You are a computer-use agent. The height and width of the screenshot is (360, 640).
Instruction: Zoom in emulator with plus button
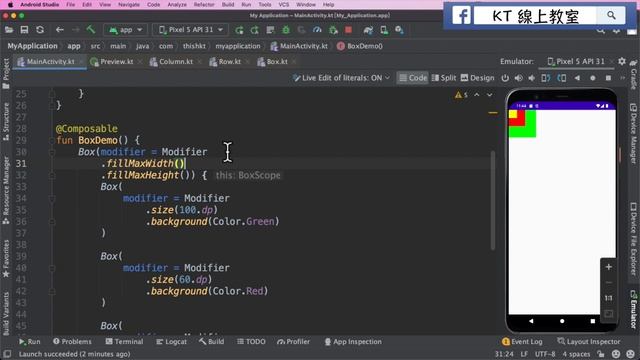pyautogui.click(x=609, y=267)
